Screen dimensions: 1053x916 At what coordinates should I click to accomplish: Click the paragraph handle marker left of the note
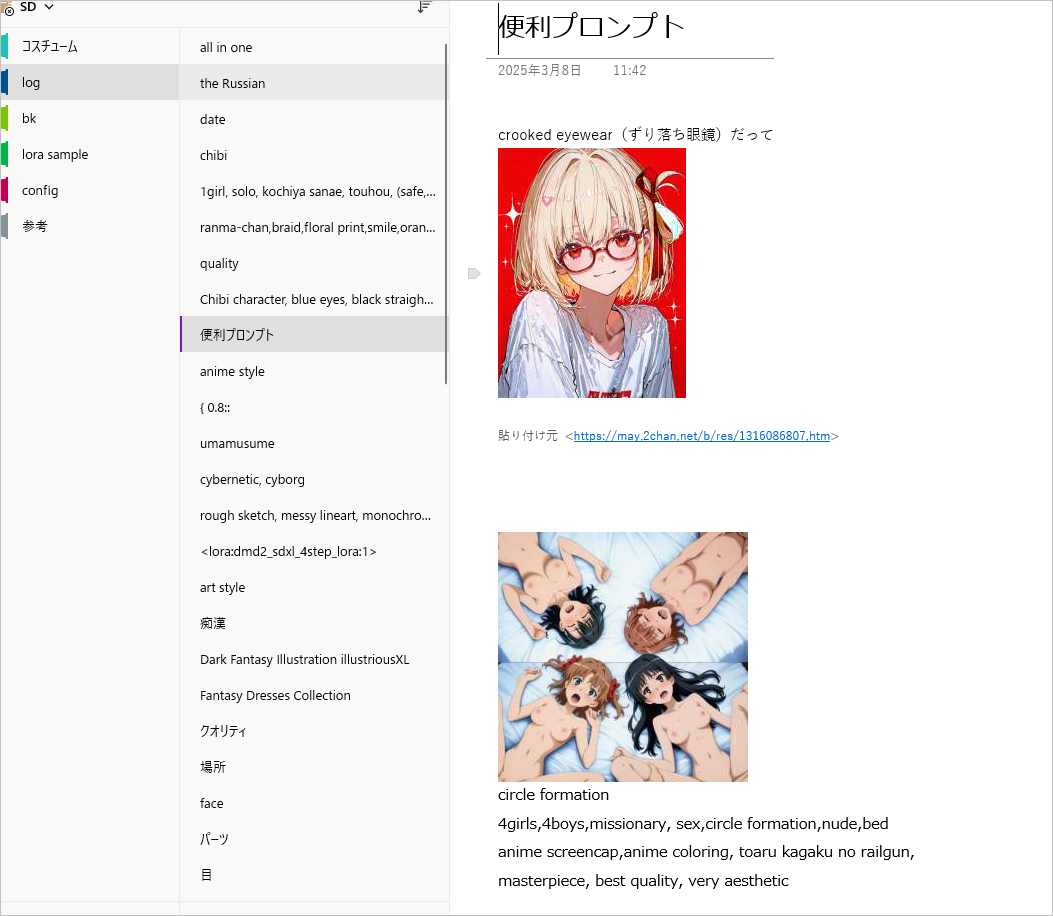click(x=474, y=273)
